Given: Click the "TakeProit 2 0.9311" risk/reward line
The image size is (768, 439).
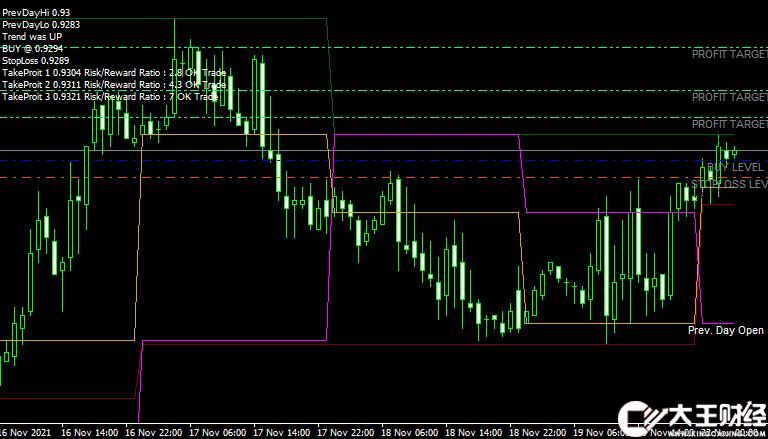Looking at the screenshot, I should 114,85.
